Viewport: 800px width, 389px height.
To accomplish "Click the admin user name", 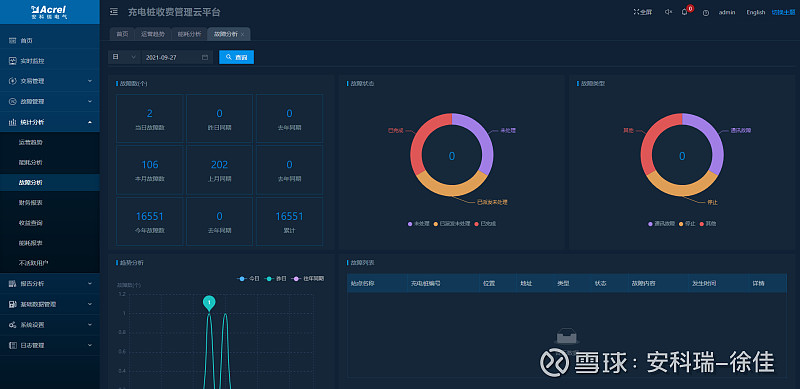I will pos(727,12).
